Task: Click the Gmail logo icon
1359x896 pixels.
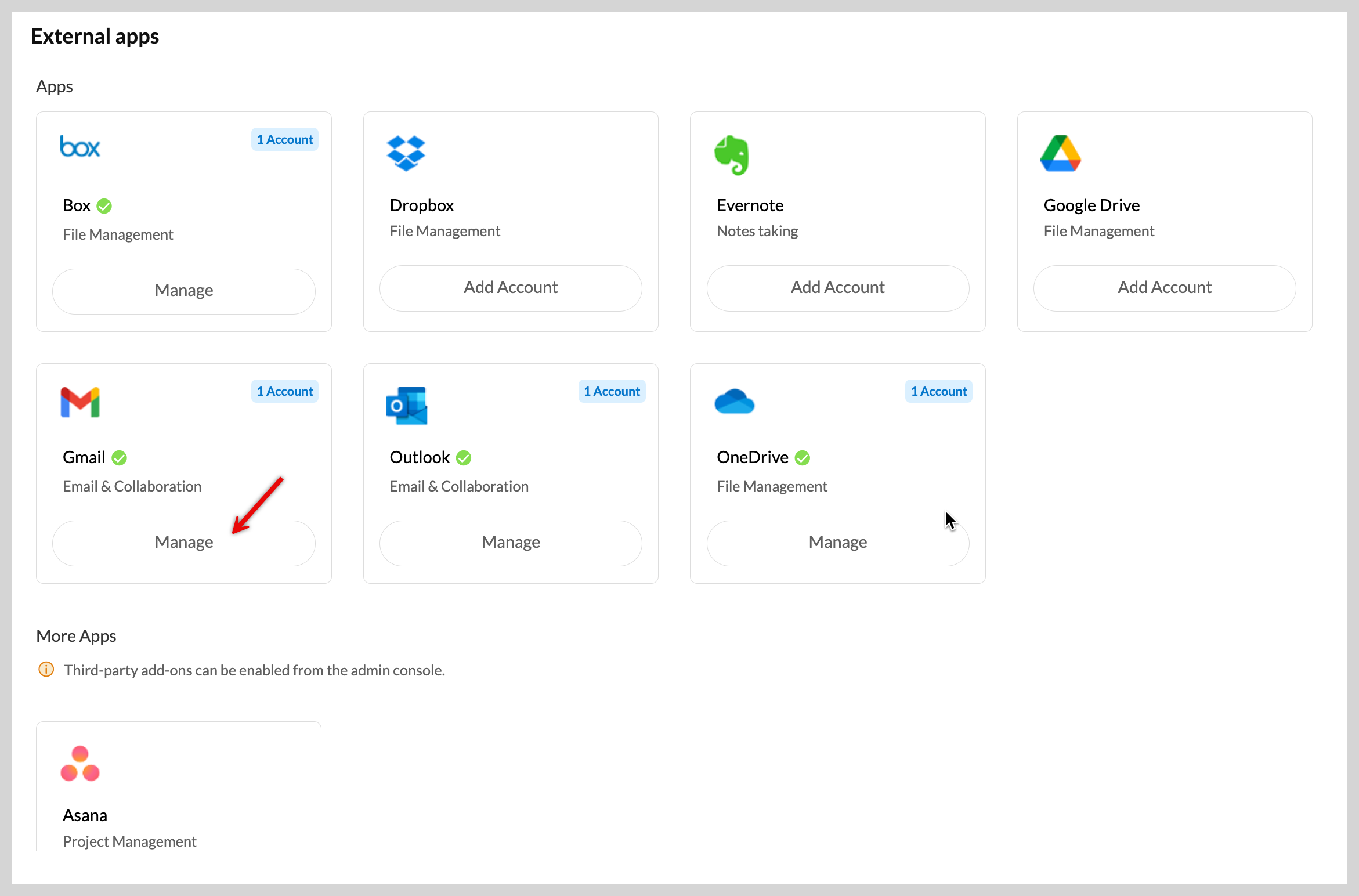Action: (80, 402)
